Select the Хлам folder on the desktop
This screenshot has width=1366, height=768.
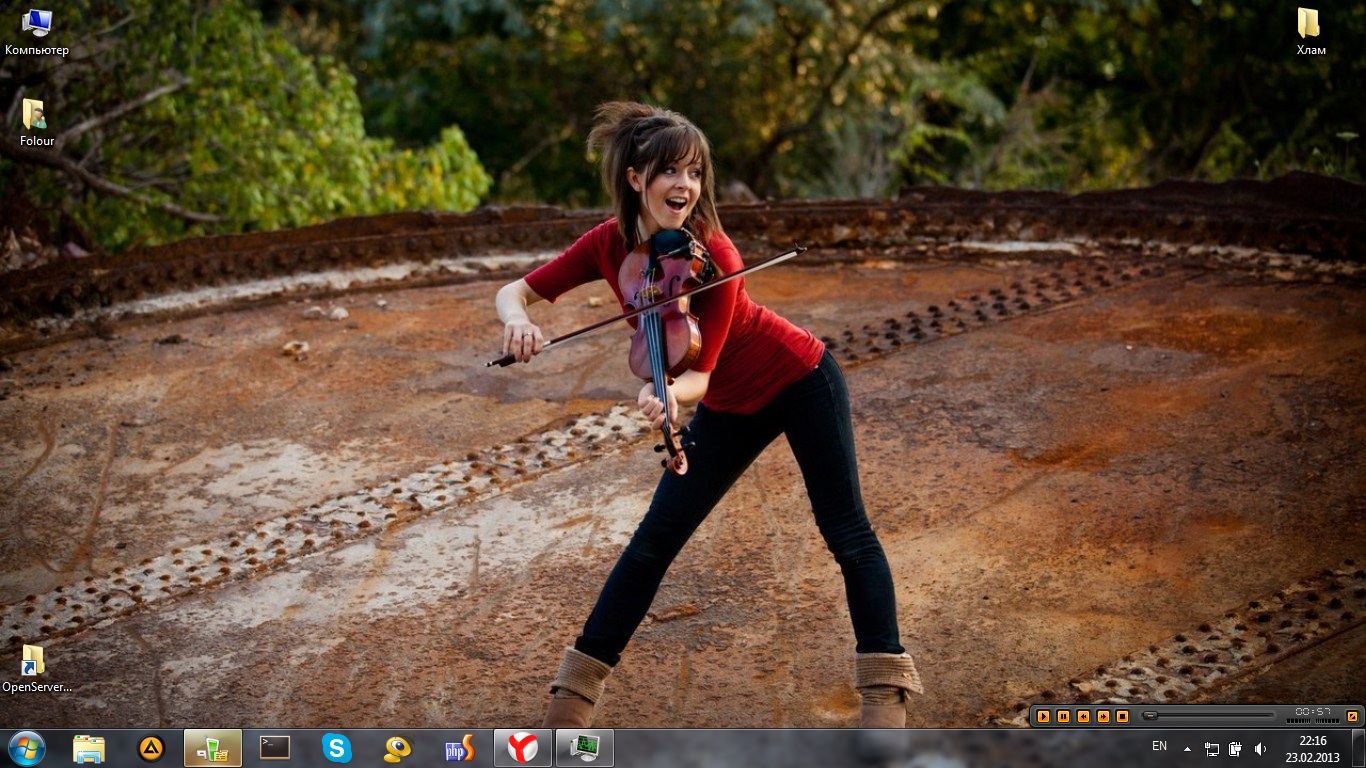pos(1310,30)
